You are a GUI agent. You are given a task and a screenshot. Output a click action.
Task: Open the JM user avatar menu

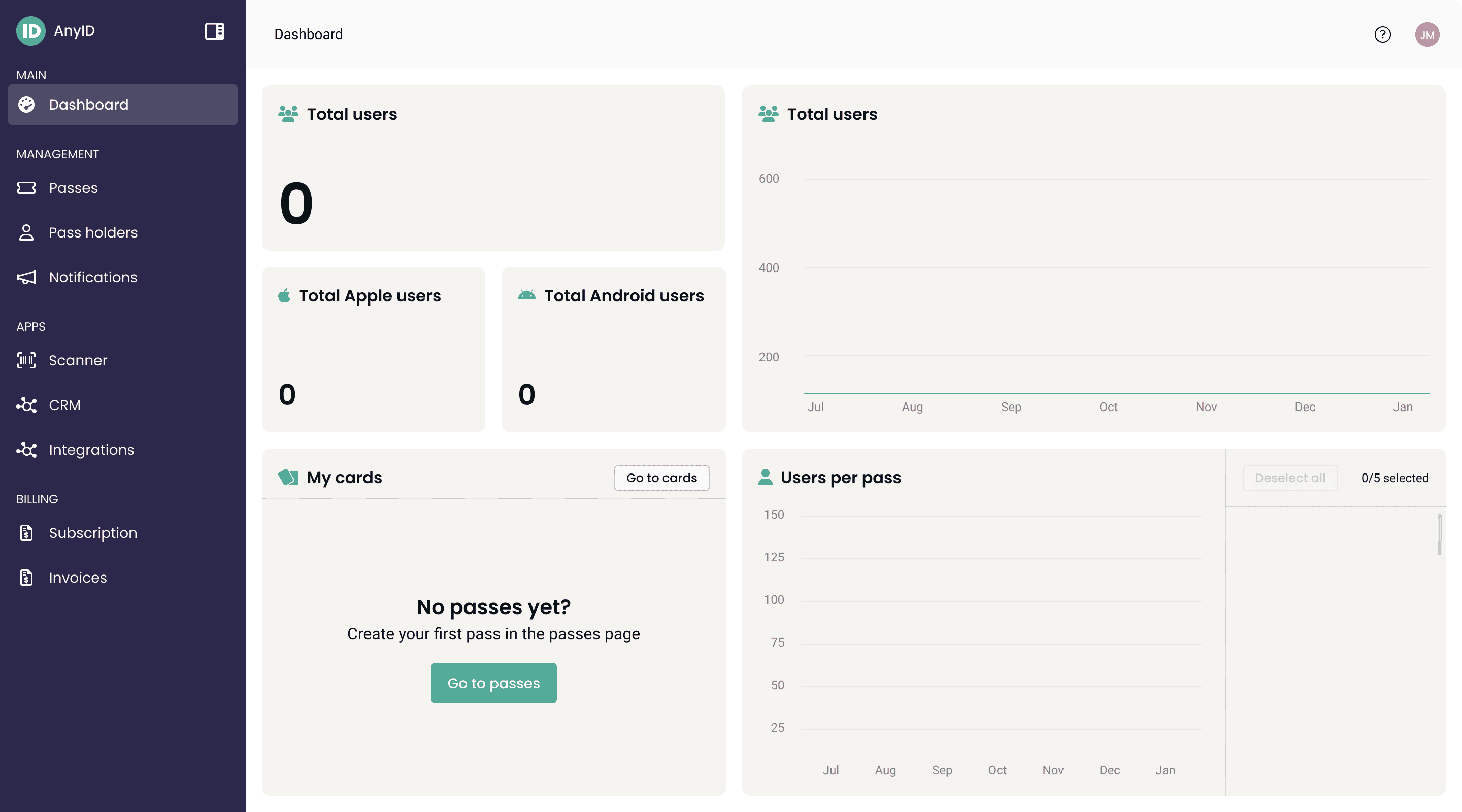click(x=1426, y=35)
